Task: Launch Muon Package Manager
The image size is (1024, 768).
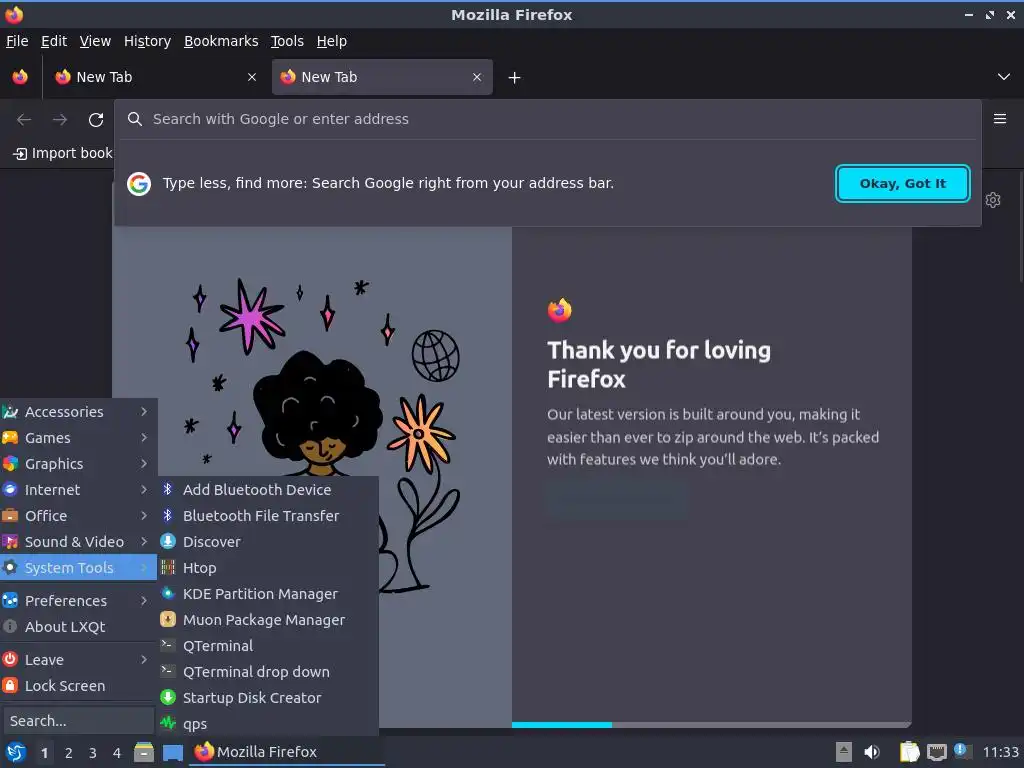Action: [x=268, y=620]
